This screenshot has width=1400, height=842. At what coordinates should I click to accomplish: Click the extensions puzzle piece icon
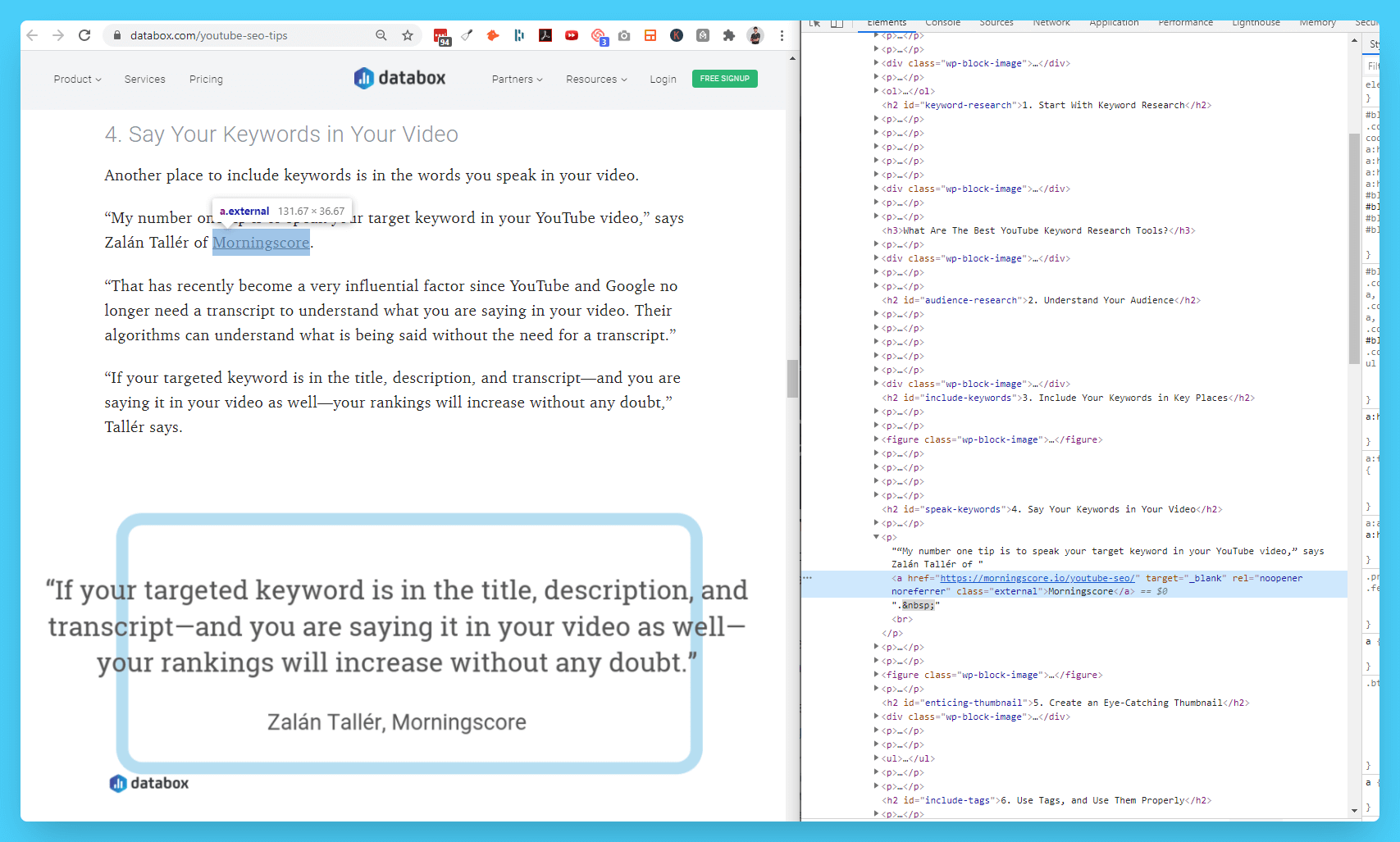coord(729,35)
